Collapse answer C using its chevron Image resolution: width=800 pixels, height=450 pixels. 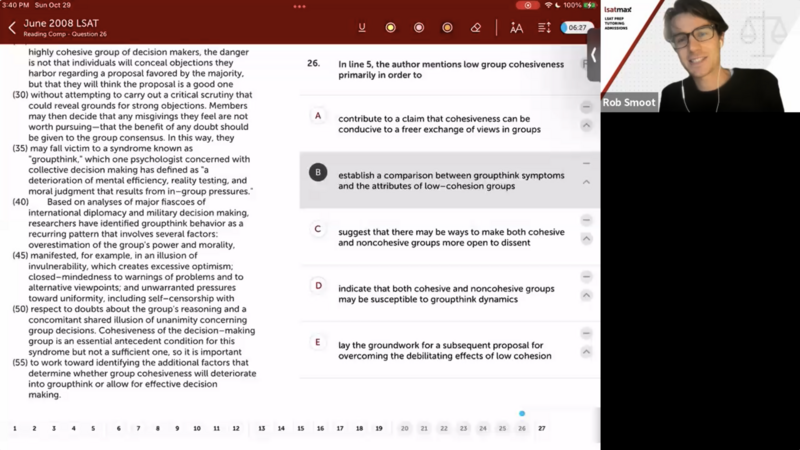click(x=586, y=239)
